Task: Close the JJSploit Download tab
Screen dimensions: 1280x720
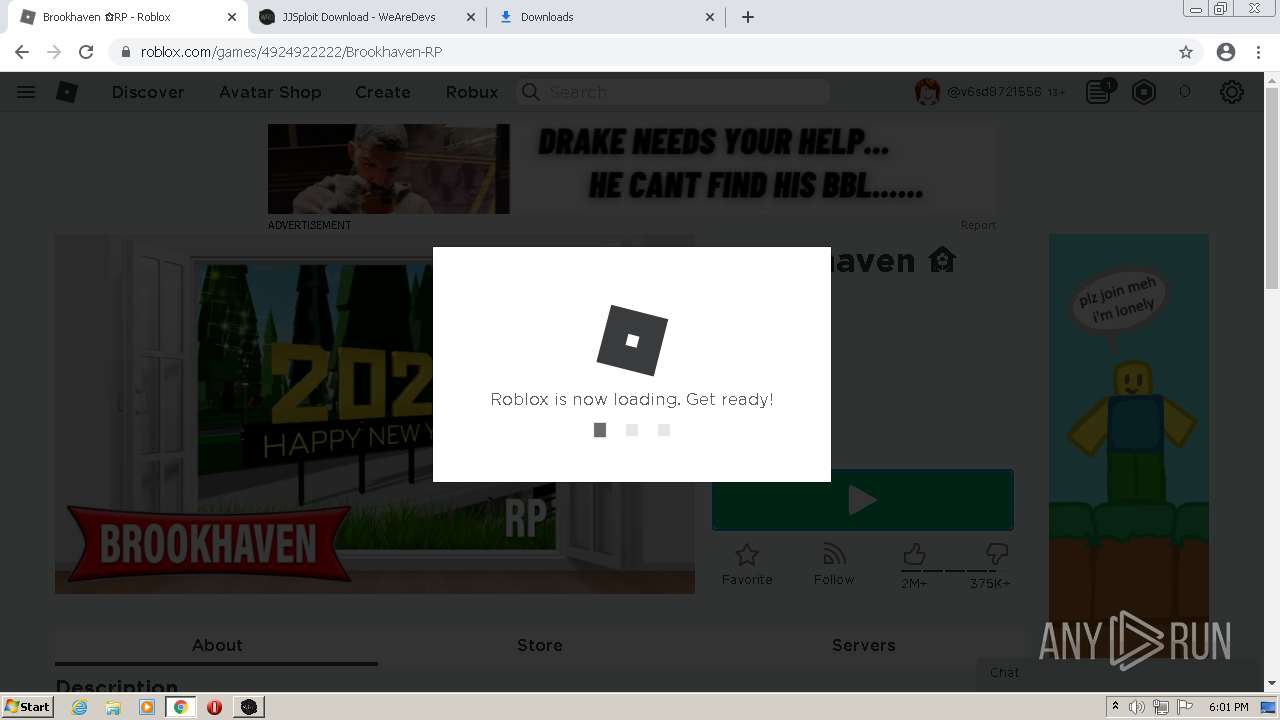Action: click(471, 17)
